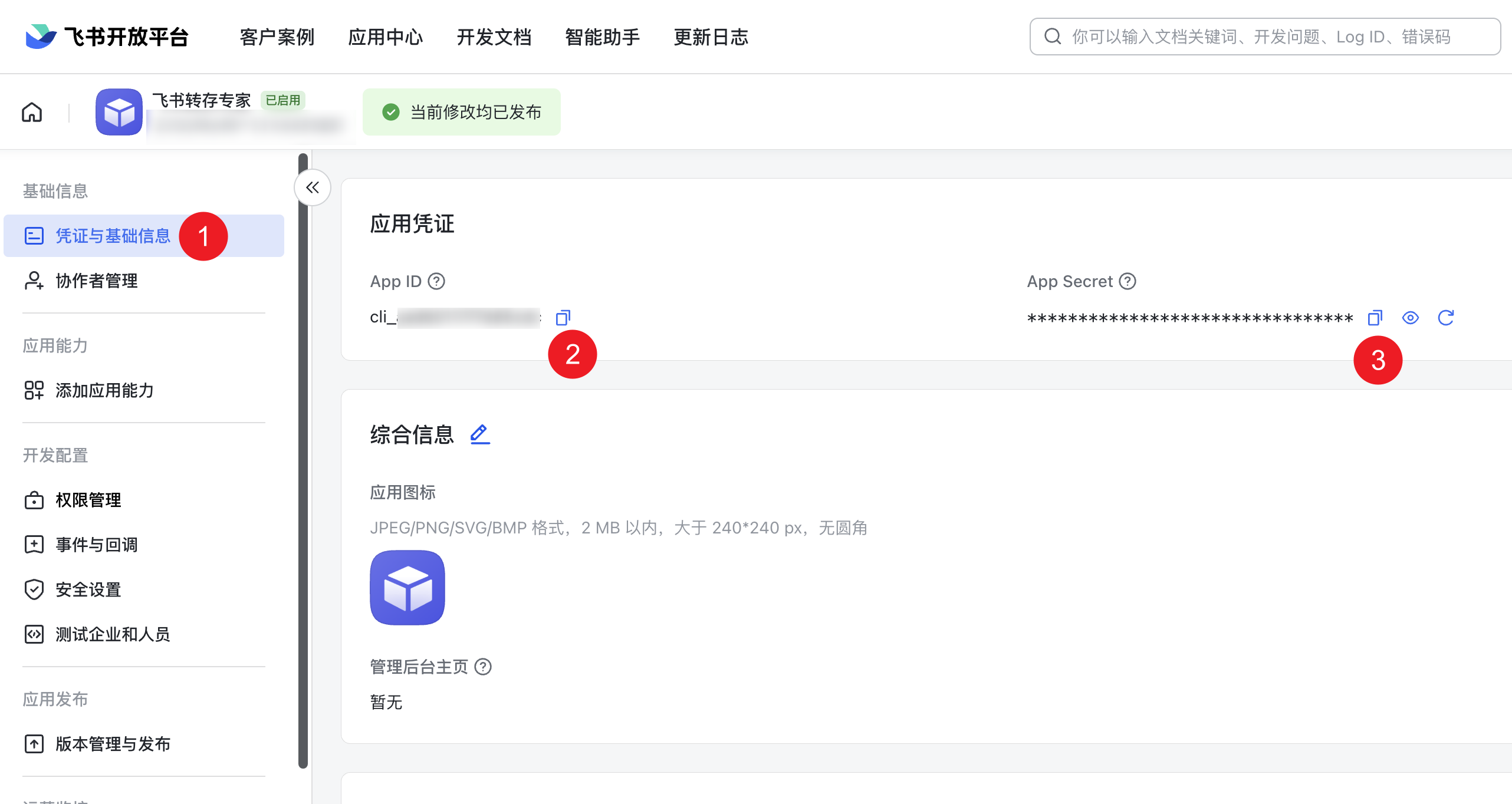
Task: Open 测试企业和人员 in sidebar
Action: point(144,634)
